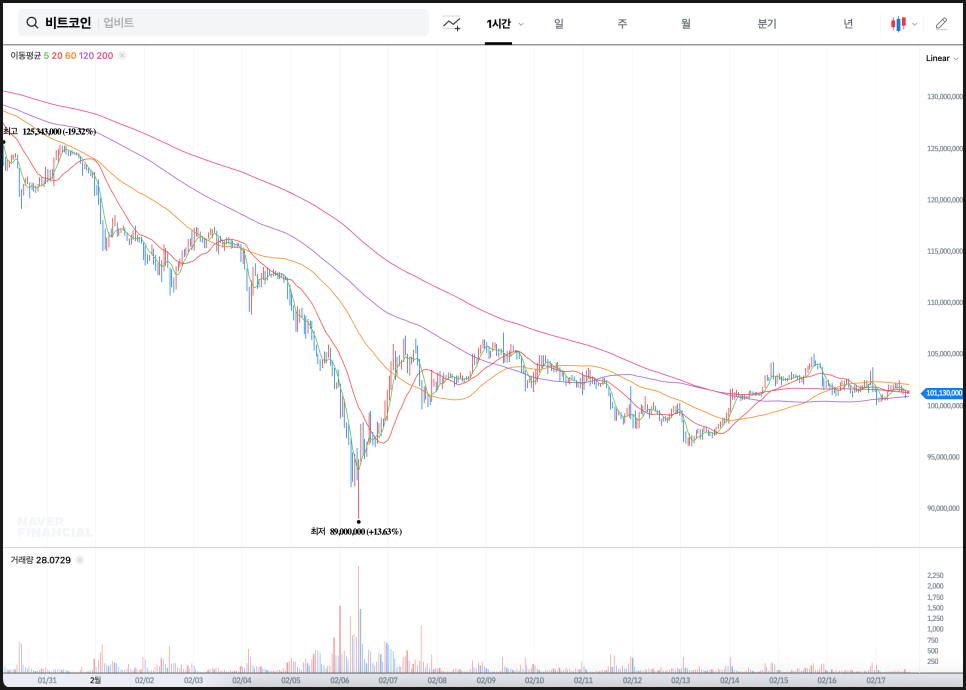Click the 거래량 volume label
The width and height of the screenshot is (966, 690).
click(x=21, y=560)
